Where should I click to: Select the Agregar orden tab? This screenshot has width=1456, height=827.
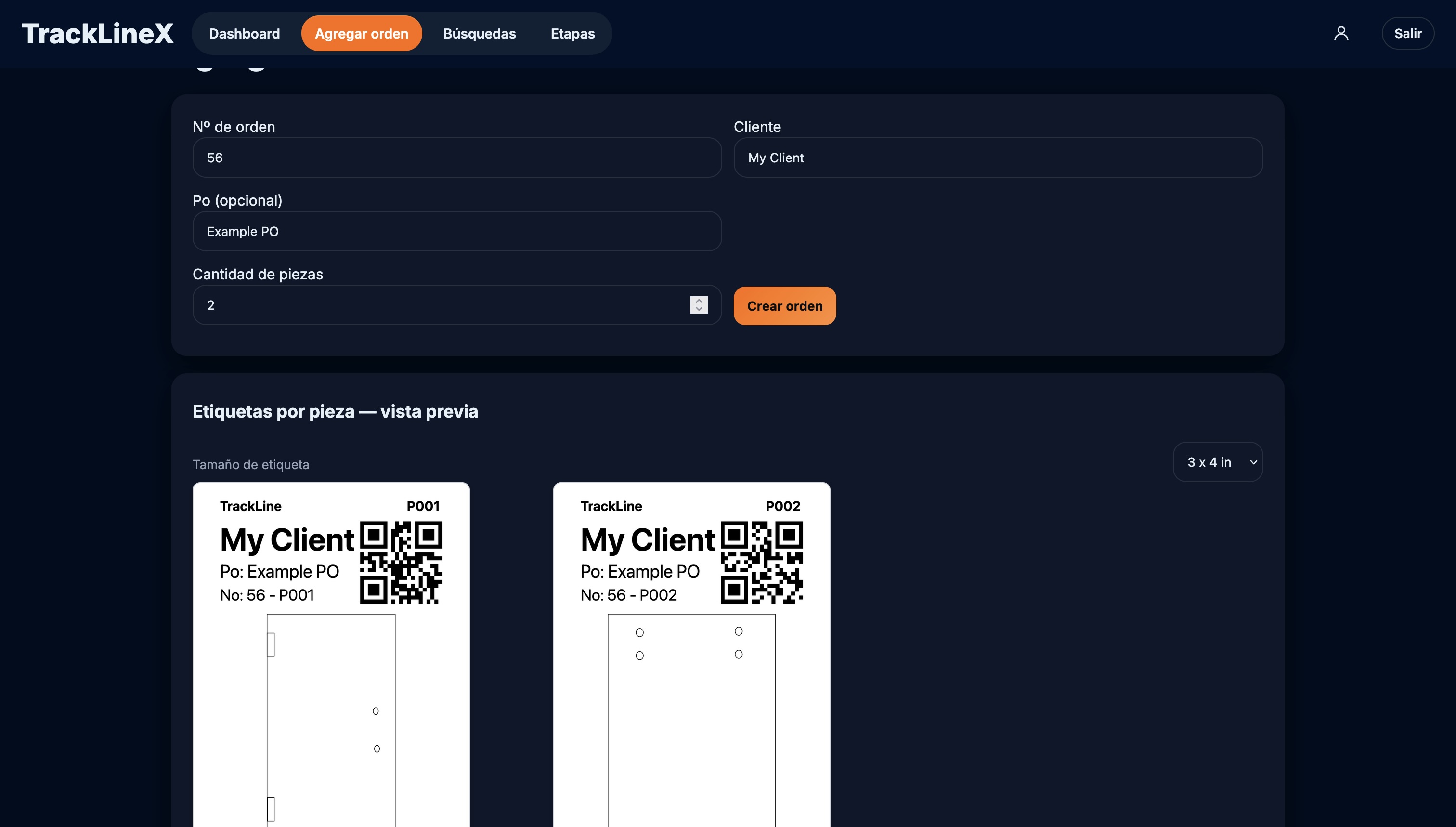[362, 34]
